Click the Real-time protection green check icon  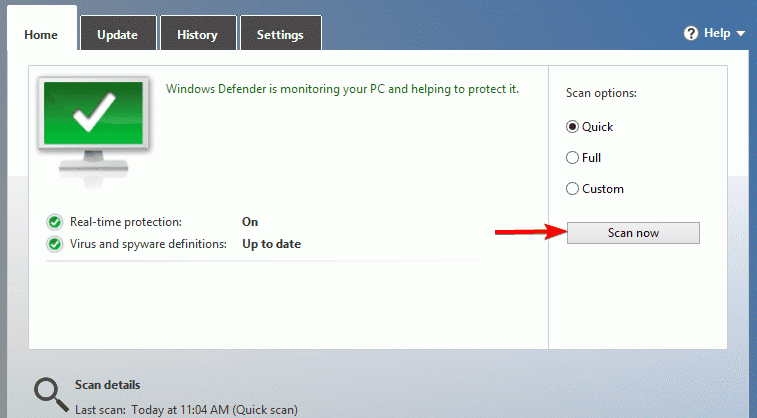click(54, 222)
